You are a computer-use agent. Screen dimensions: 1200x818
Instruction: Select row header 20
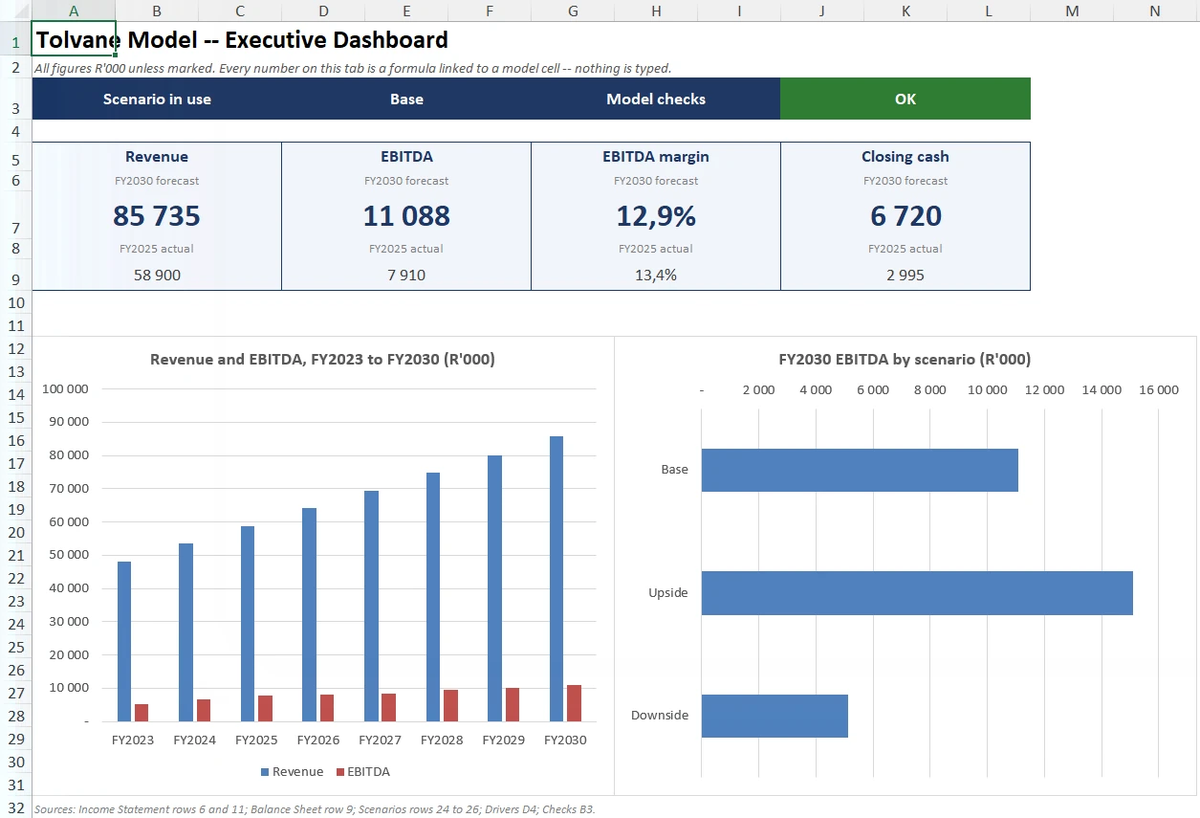pos(15,532)
